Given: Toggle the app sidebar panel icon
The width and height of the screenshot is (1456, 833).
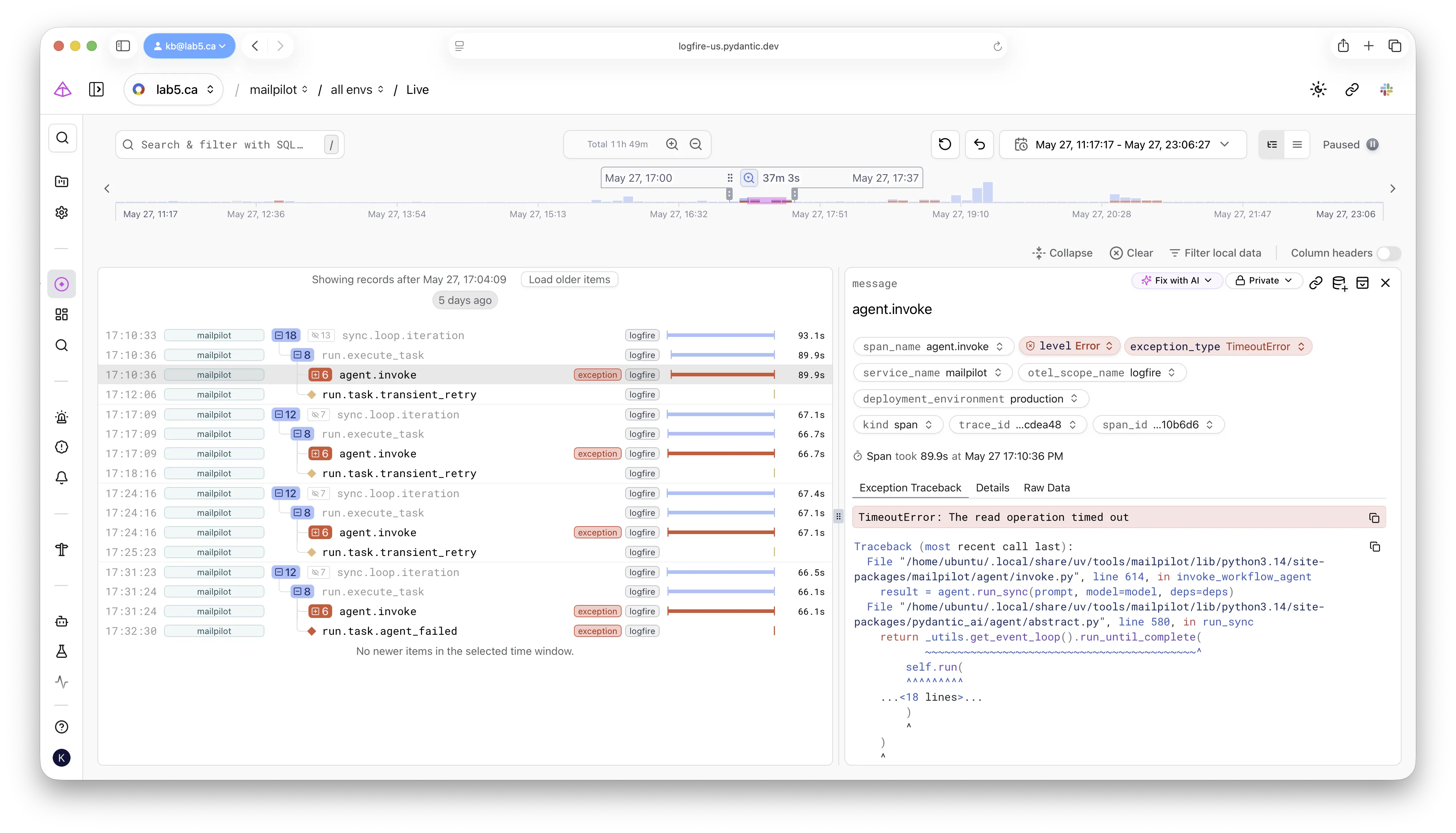Looking at the screenshot, I should [x=96, y=89].
